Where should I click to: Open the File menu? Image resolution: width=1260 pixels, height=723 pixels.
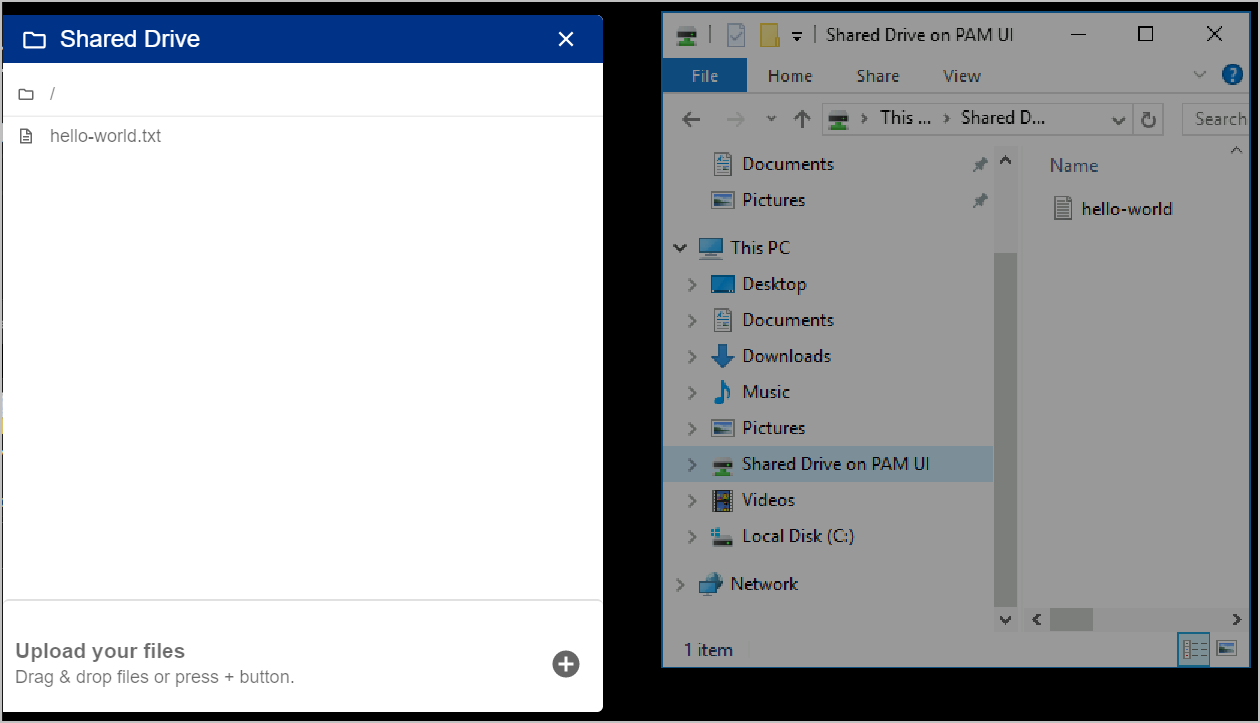[705, 75]
